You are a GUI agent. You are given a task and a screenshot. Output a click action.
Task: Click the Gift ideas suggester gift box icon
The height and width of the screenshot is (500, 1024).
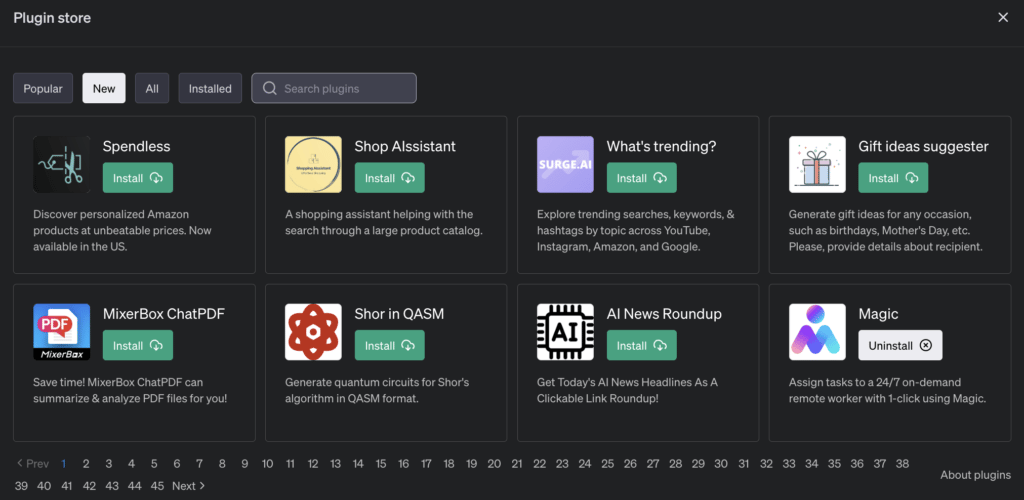pyautogui.click(x=817, y=165)
